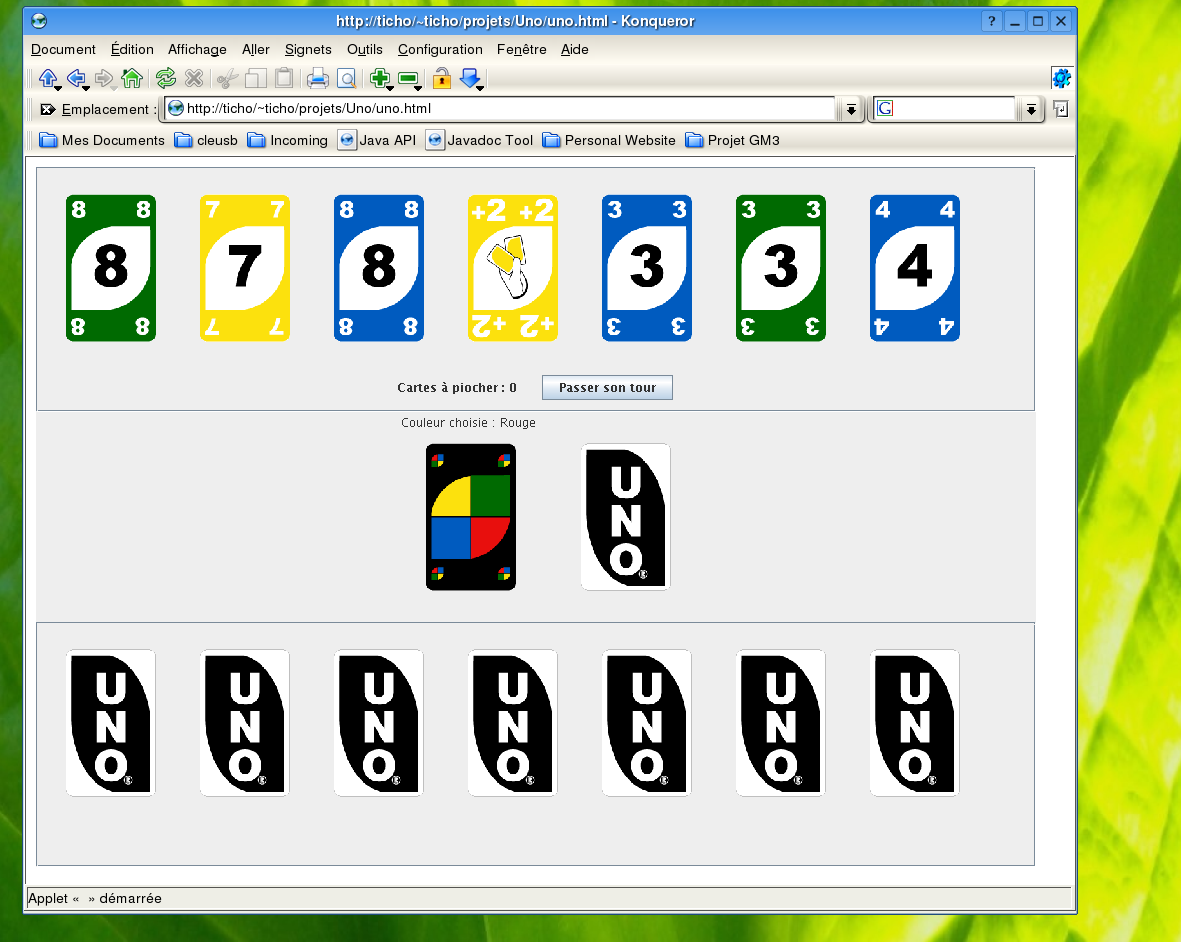Click the 'Applet « » démarrée' status text
This screenshot has height=942, width=1181.
pos(95,898)
